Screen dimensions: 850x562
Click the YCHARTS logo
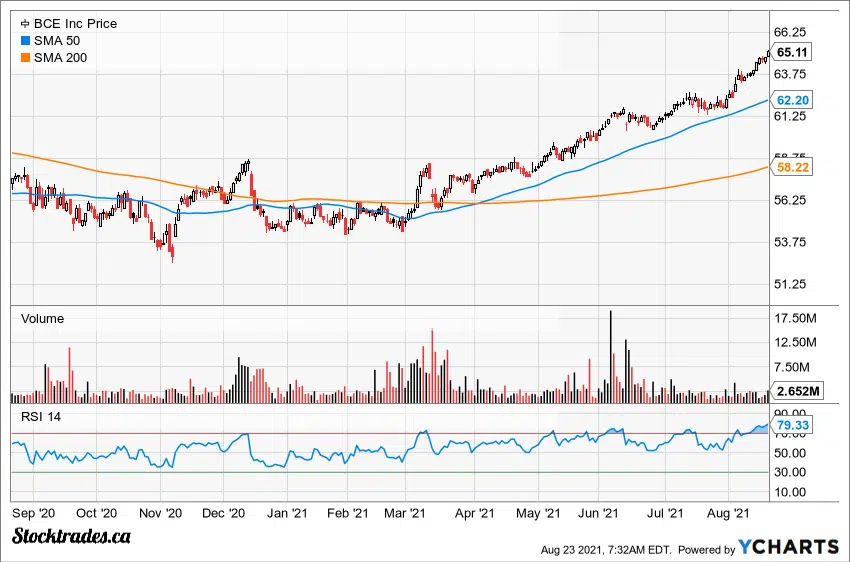point(787,546)
